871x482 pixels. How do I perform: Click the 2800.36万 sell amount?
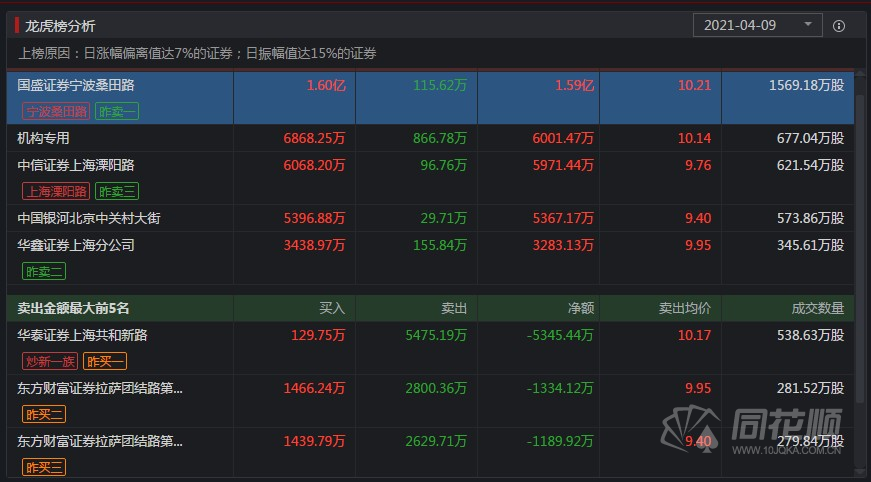click(436, 388)
